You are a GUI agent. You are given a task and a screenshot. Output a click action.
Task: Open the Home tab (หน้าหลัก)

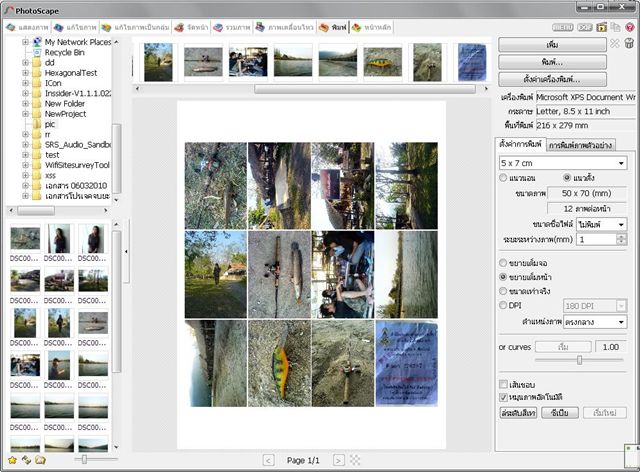[x=371, y=27]
